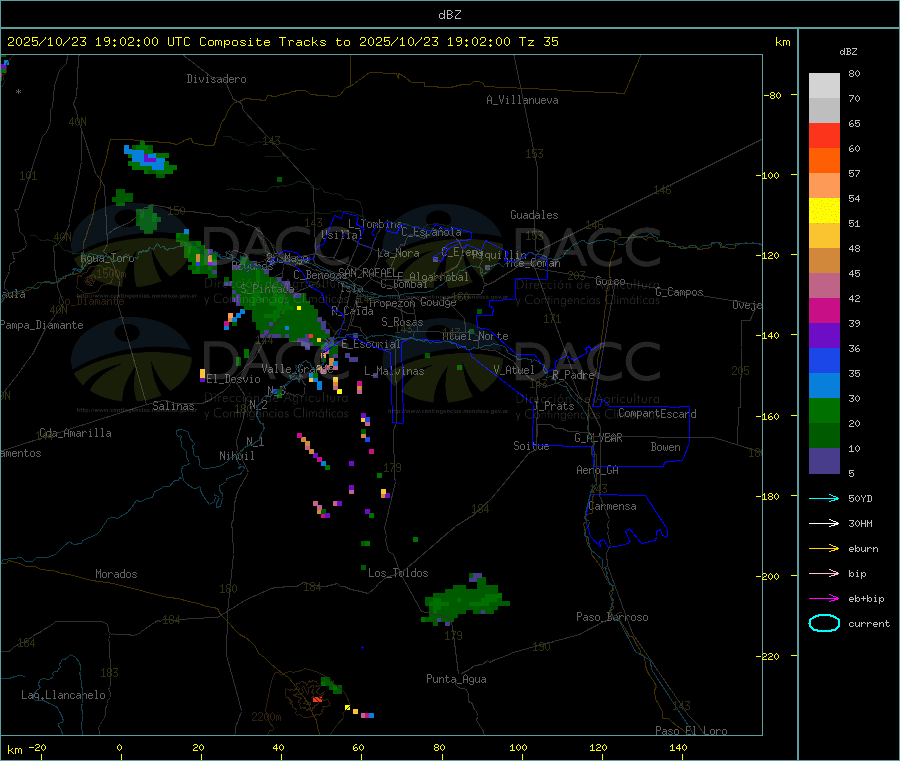The image size is (900, 761).
Task: Click the dBZ title at top
Action: (449, 15)
